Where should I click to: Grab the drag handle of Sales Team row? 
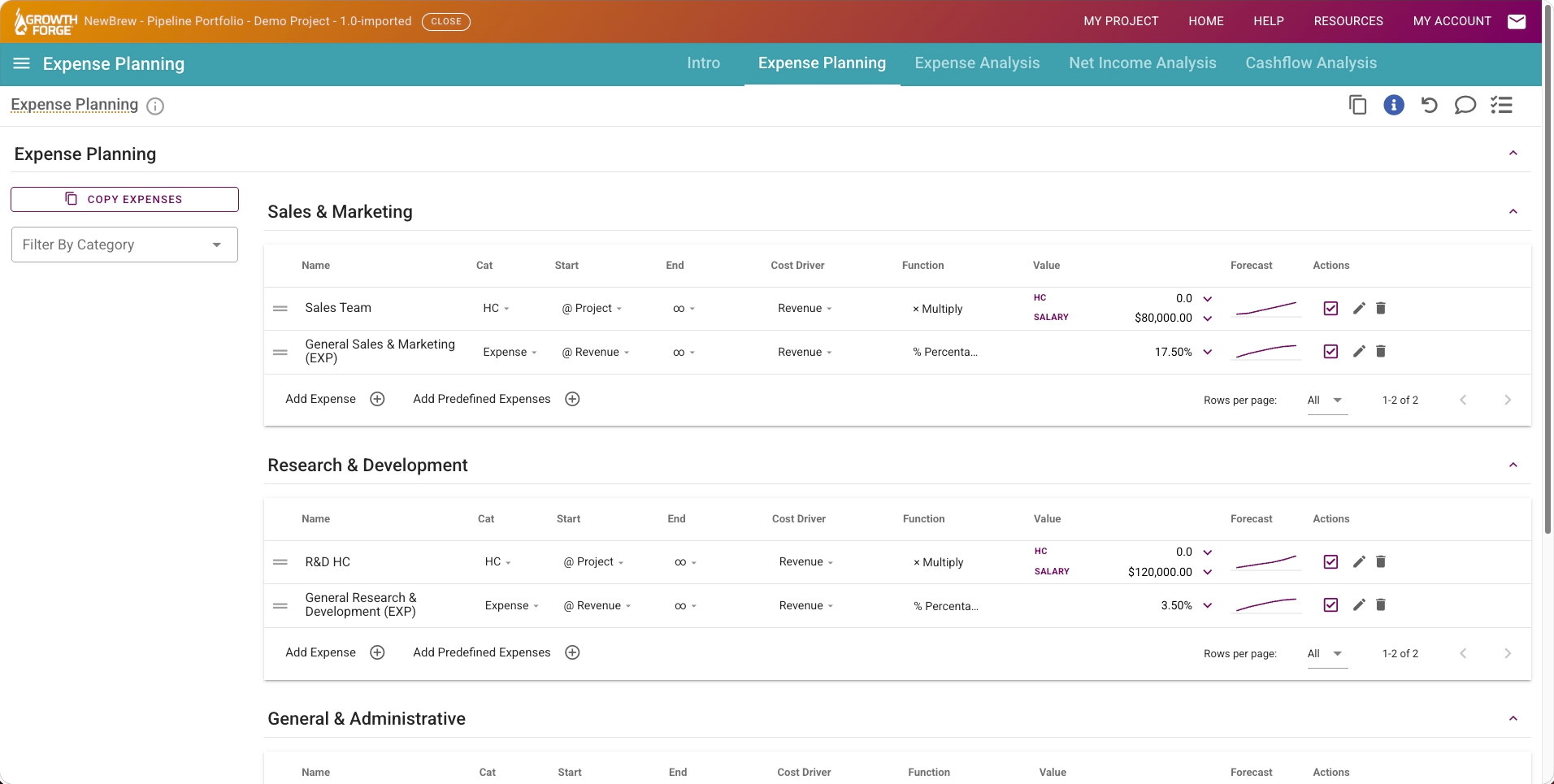[x=280, y=309]
